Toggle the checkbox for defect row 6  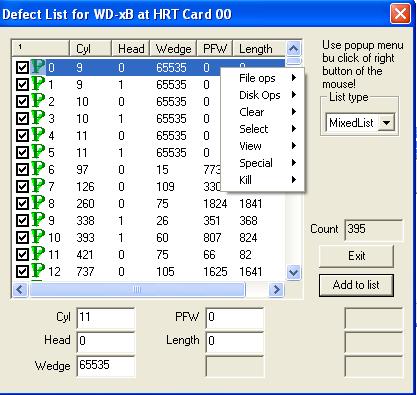[22, 170]
